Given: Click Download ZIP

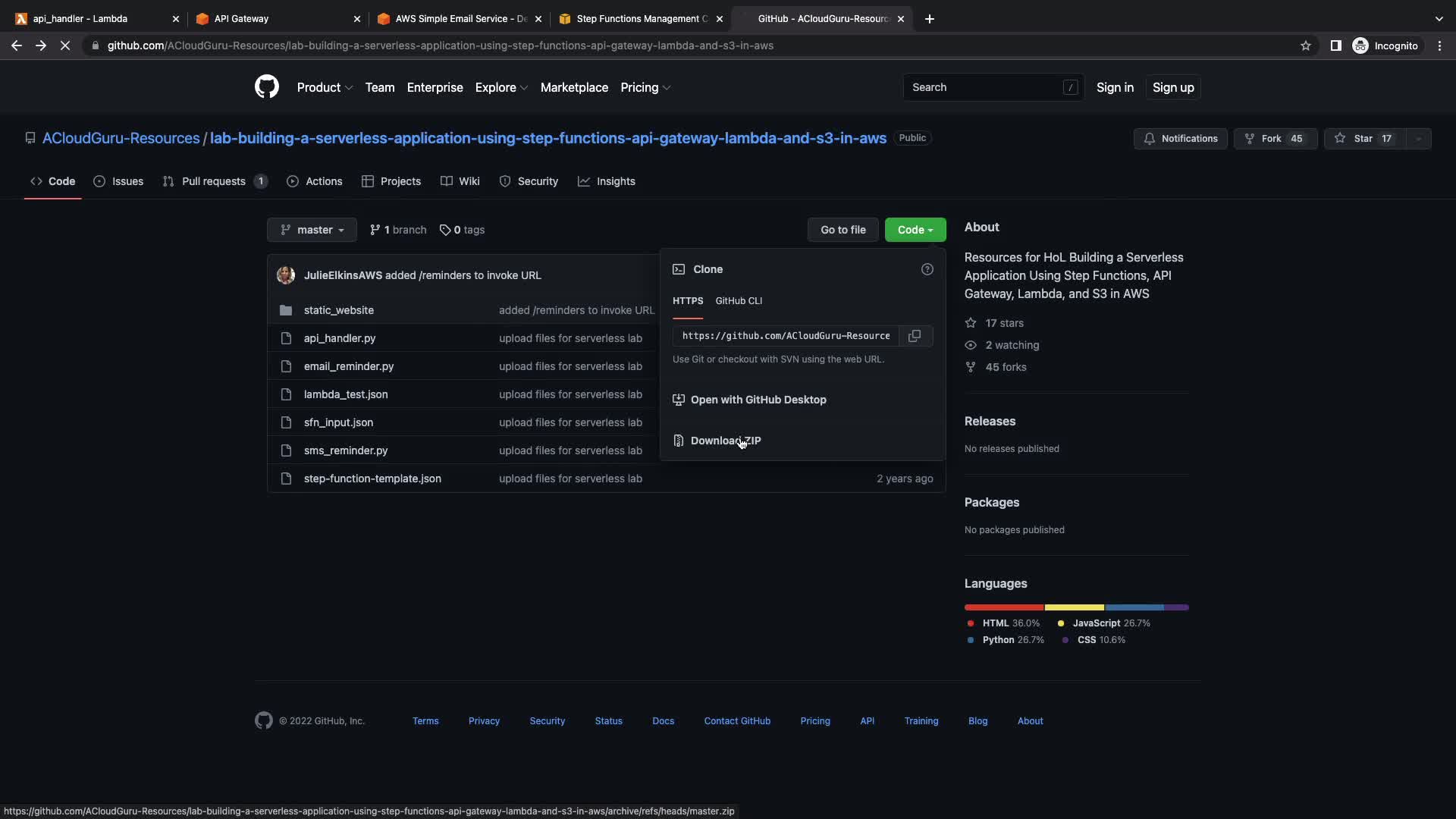Looking at the screenshot, I should tap(725, 441).
